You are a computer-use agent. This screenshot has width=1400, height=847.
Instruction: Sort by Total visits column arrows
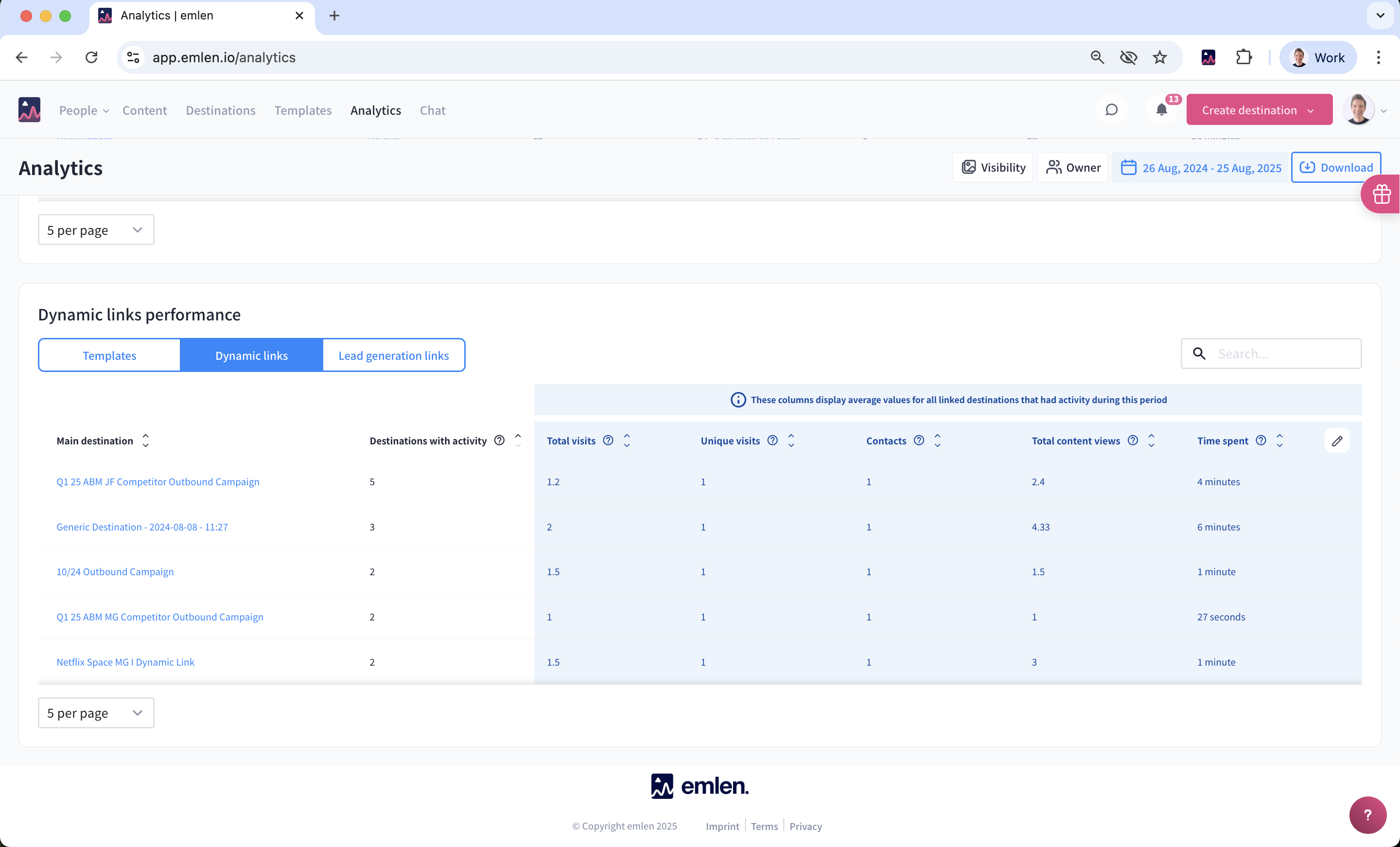pos(627,441)
